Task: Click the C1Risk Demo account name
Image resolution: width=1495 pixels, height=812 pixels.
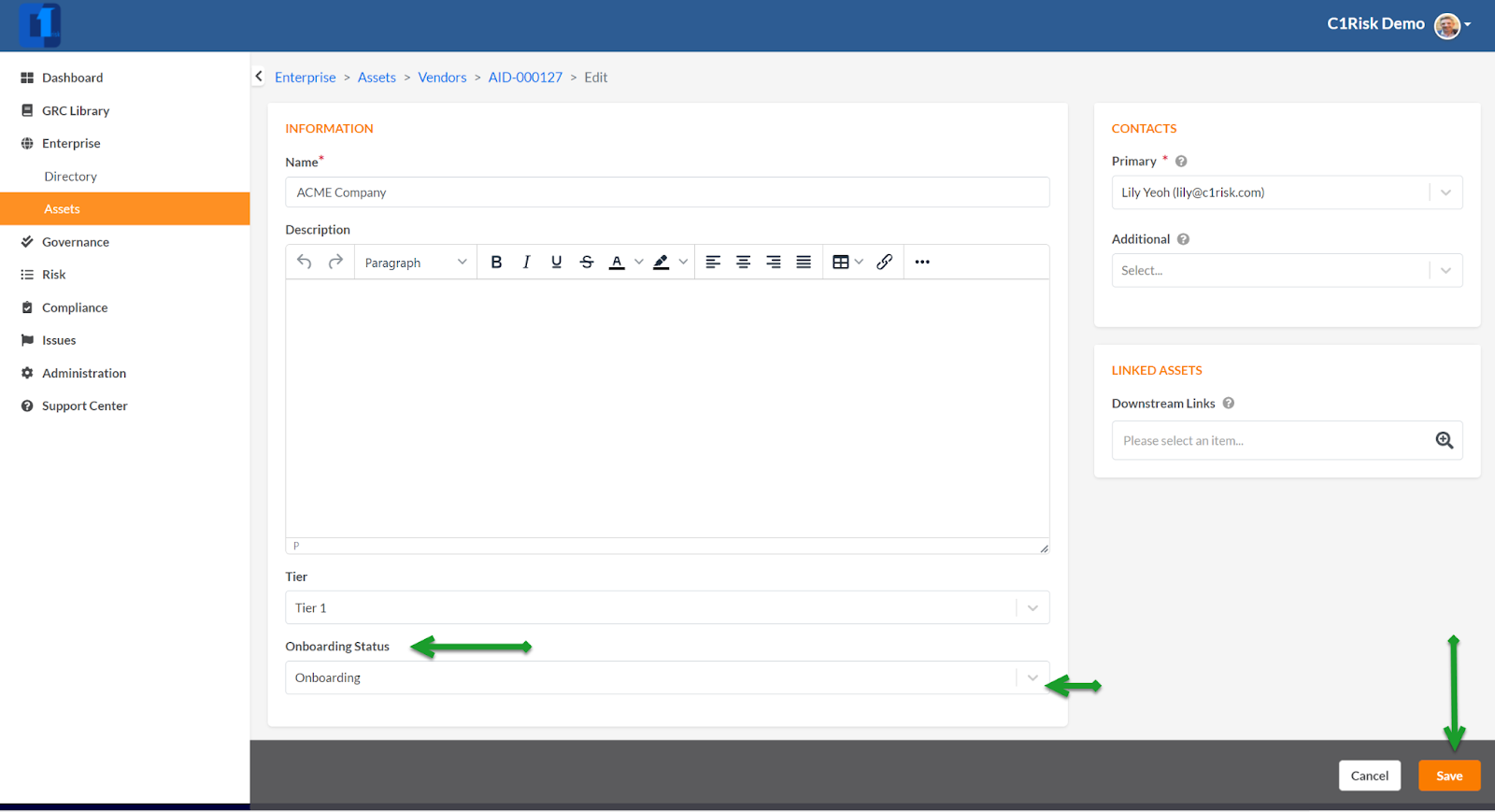Action: [1375, 24]
